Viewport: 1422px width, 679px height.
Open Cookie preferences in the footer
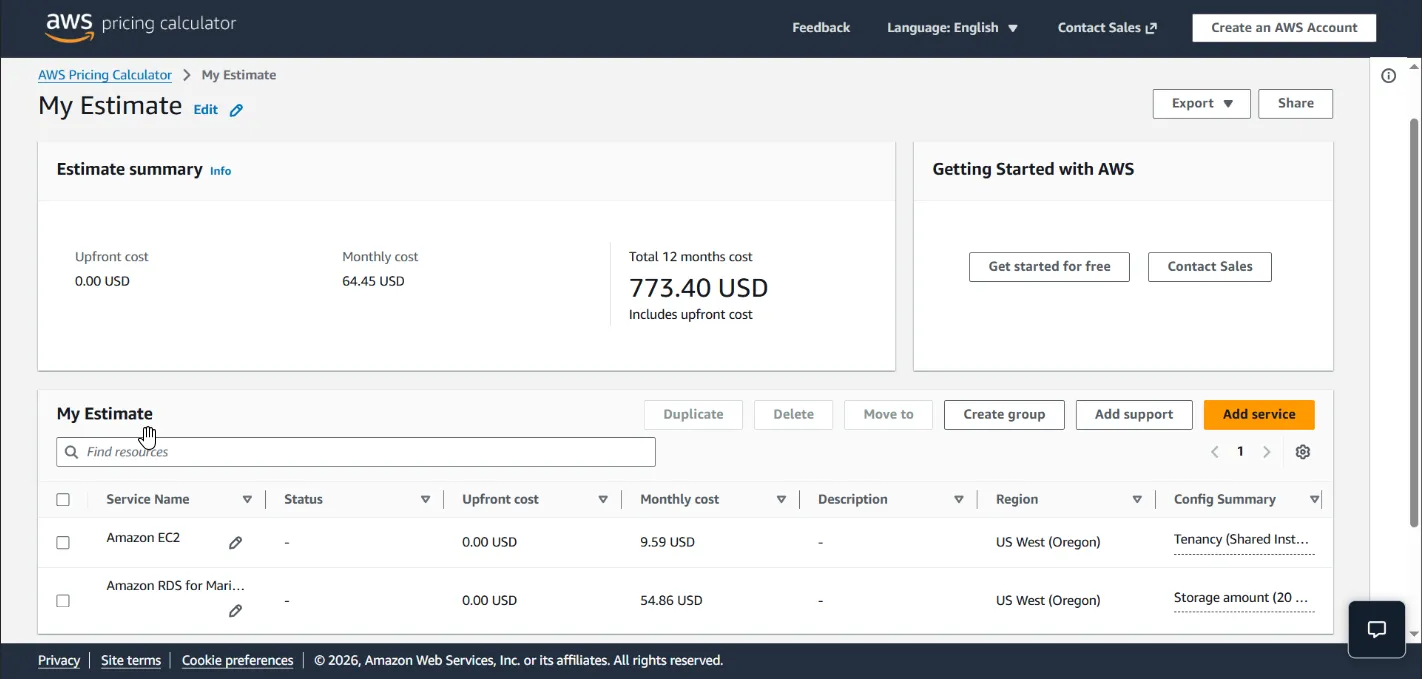tap(237, 661)
